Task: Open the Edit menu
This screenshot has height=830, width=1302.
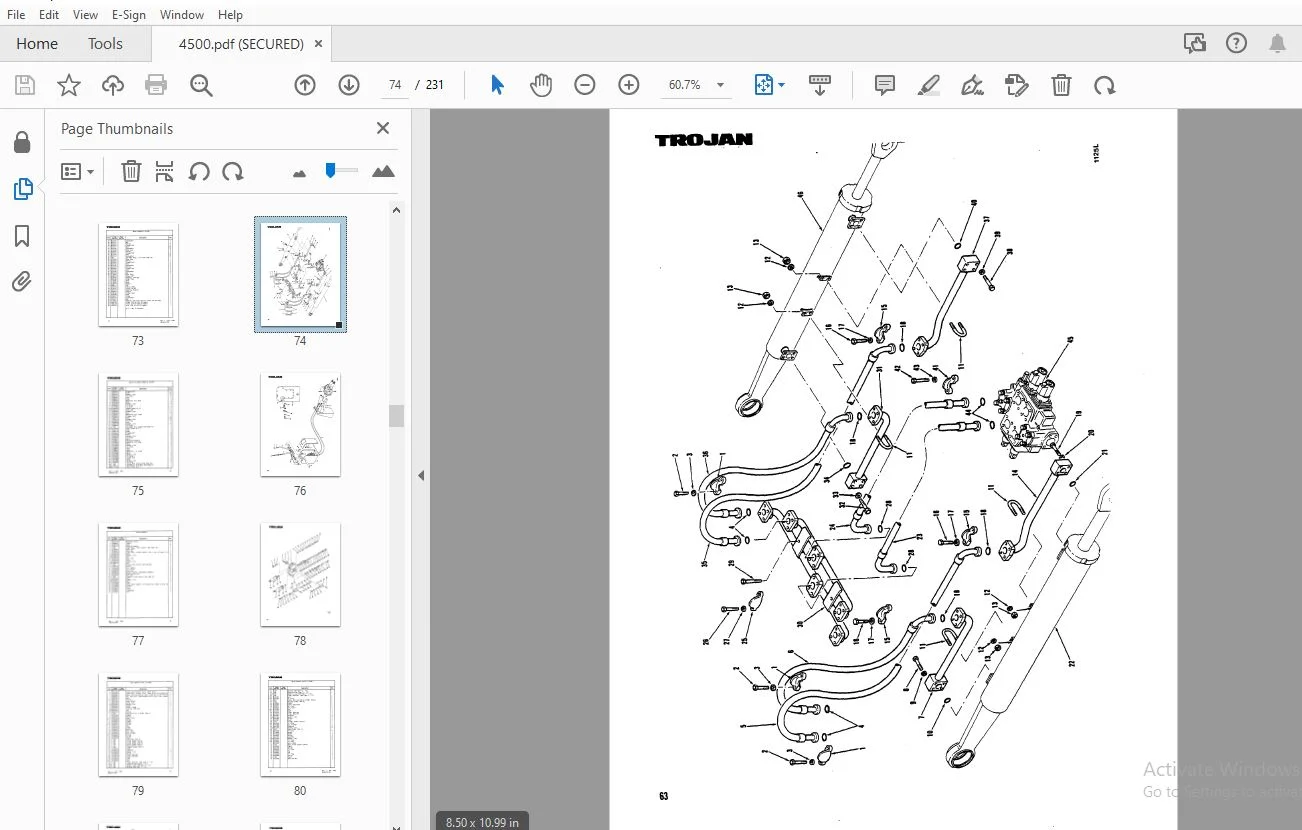Action: (x=49, y=15)
